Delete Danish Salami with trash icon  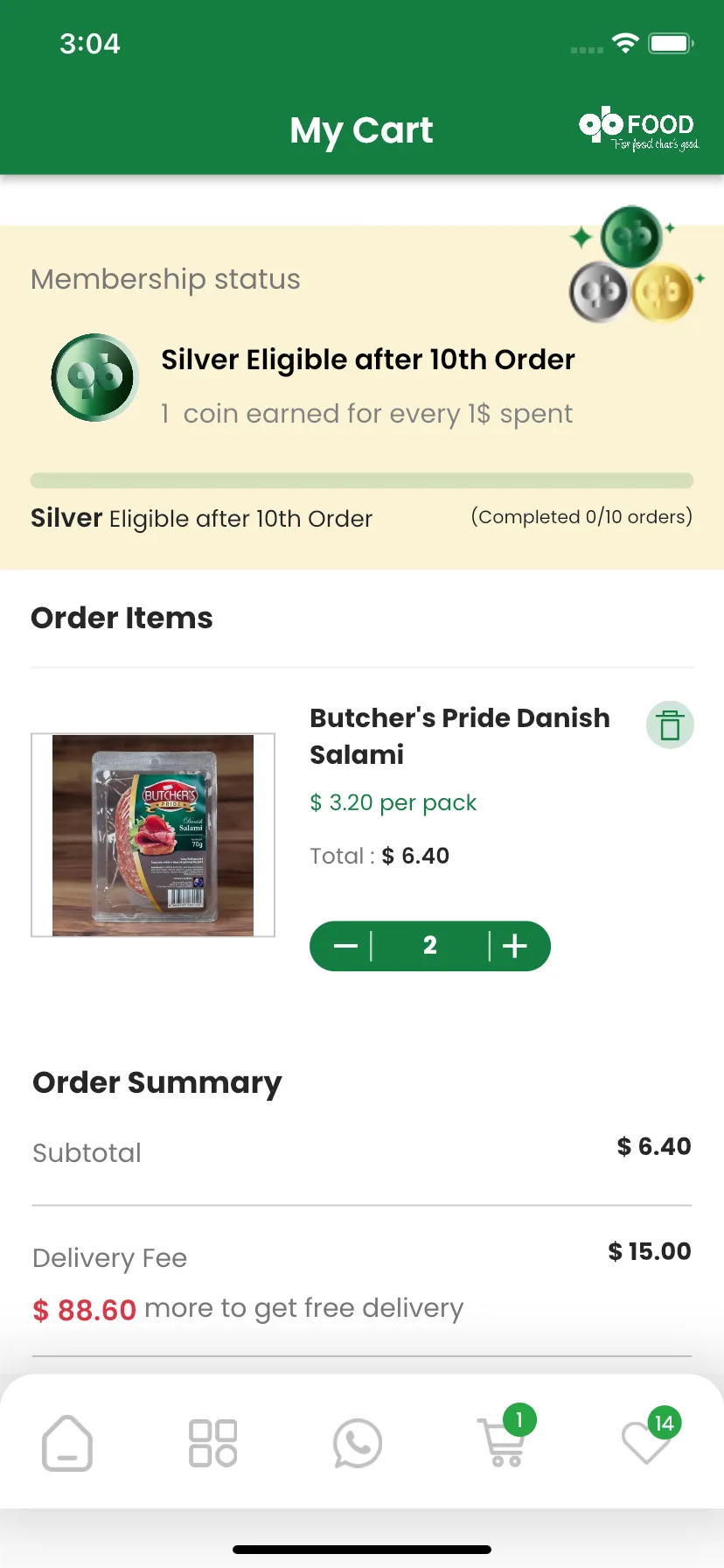point(670,725)
